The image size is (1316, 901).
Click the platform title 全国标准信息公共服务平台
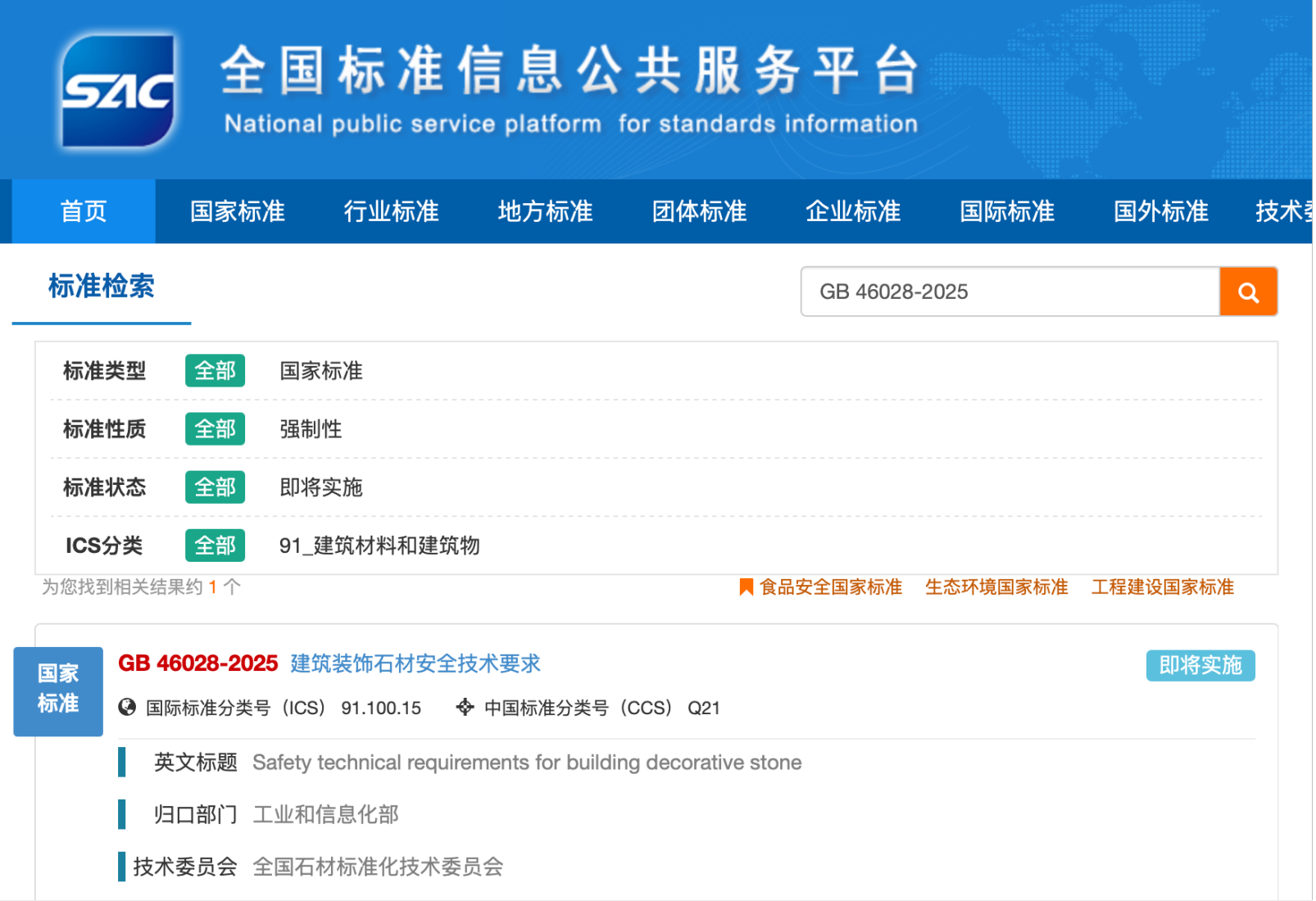click(x=570, y=70)
